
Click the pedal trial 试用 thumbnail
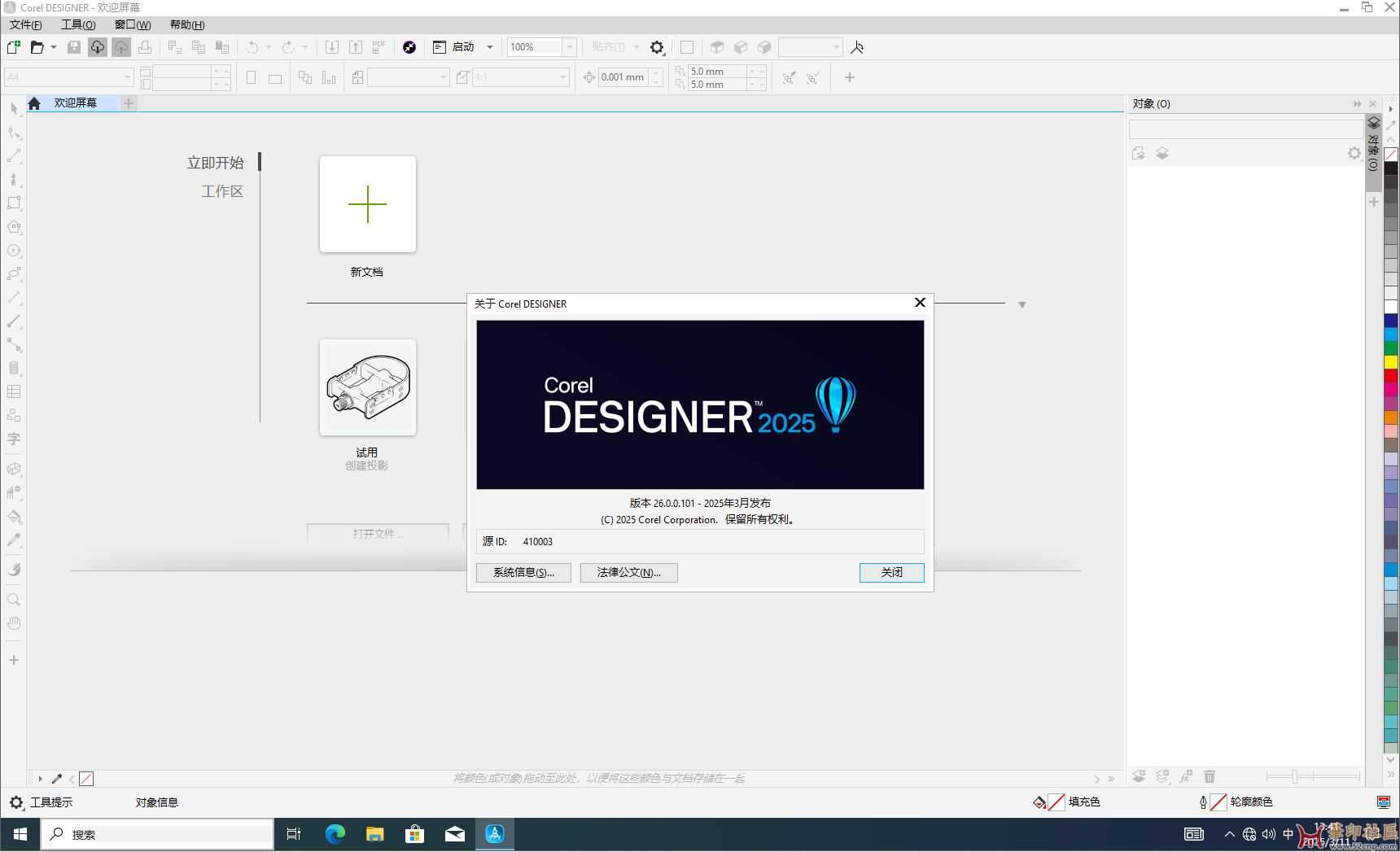[368, 387]
